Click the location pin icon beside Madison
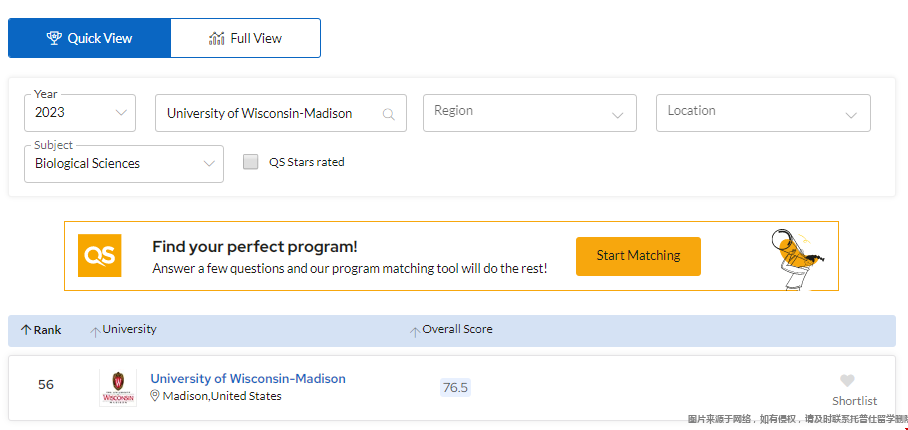The image size is (908, 430). 155,396
